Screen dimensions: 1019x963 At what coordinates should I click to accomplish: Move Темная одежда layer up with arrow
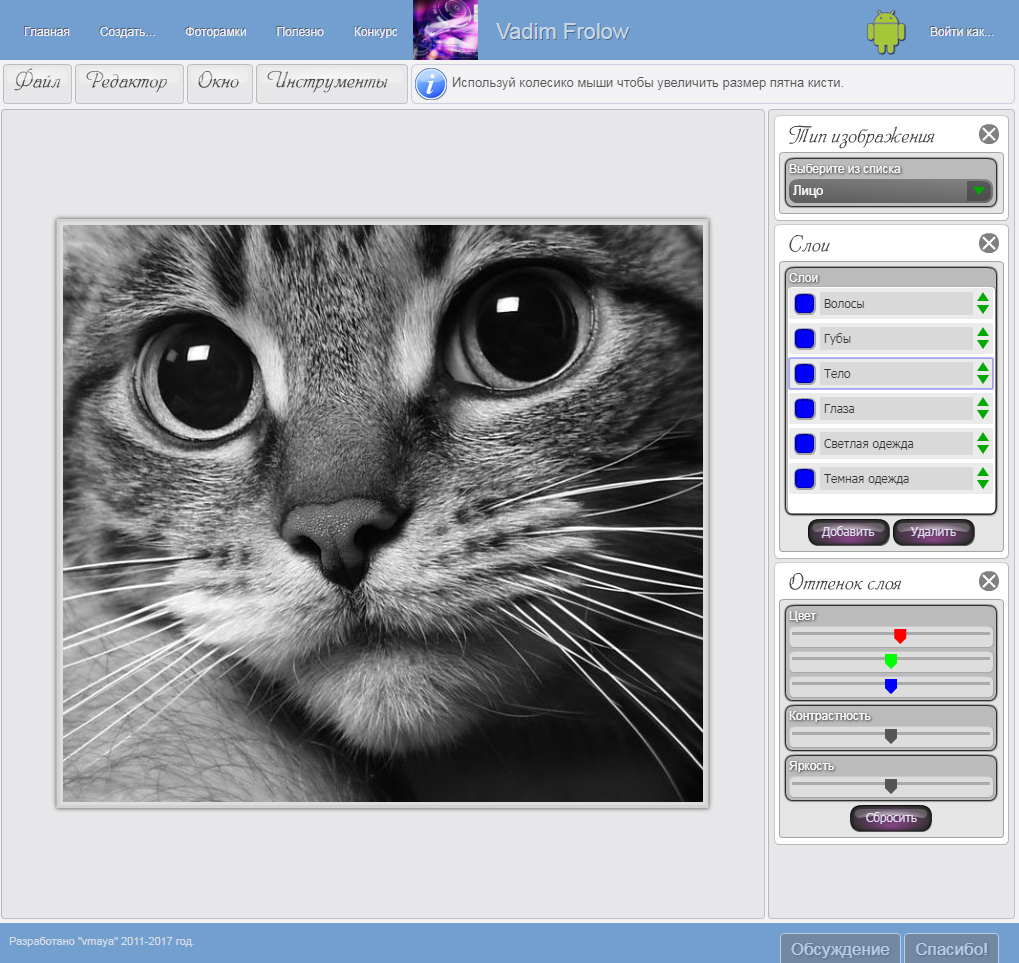pos(983,473)
